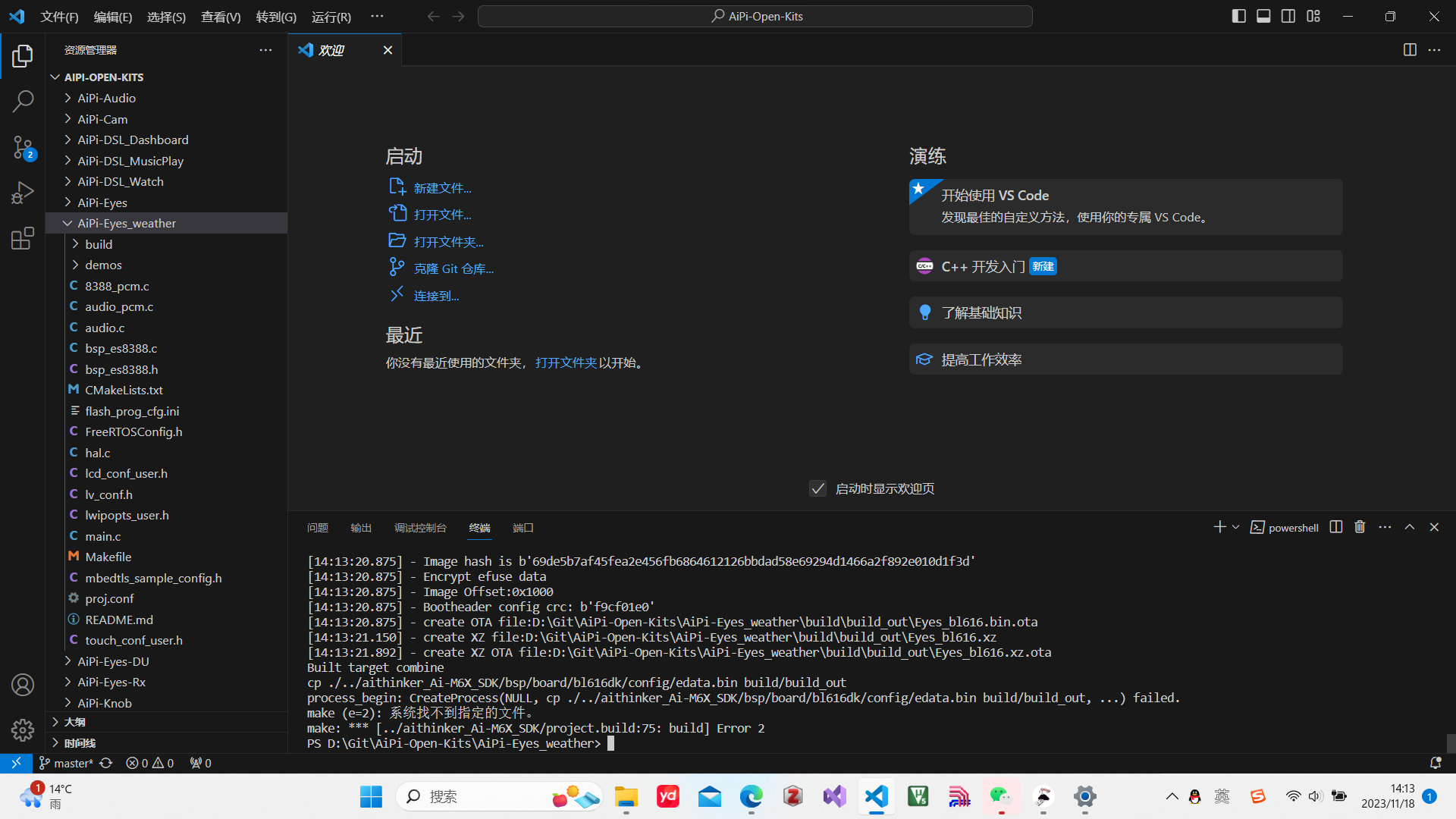Split the editor right
This screenshot has height=819, width=1456.
[1410, 50]
